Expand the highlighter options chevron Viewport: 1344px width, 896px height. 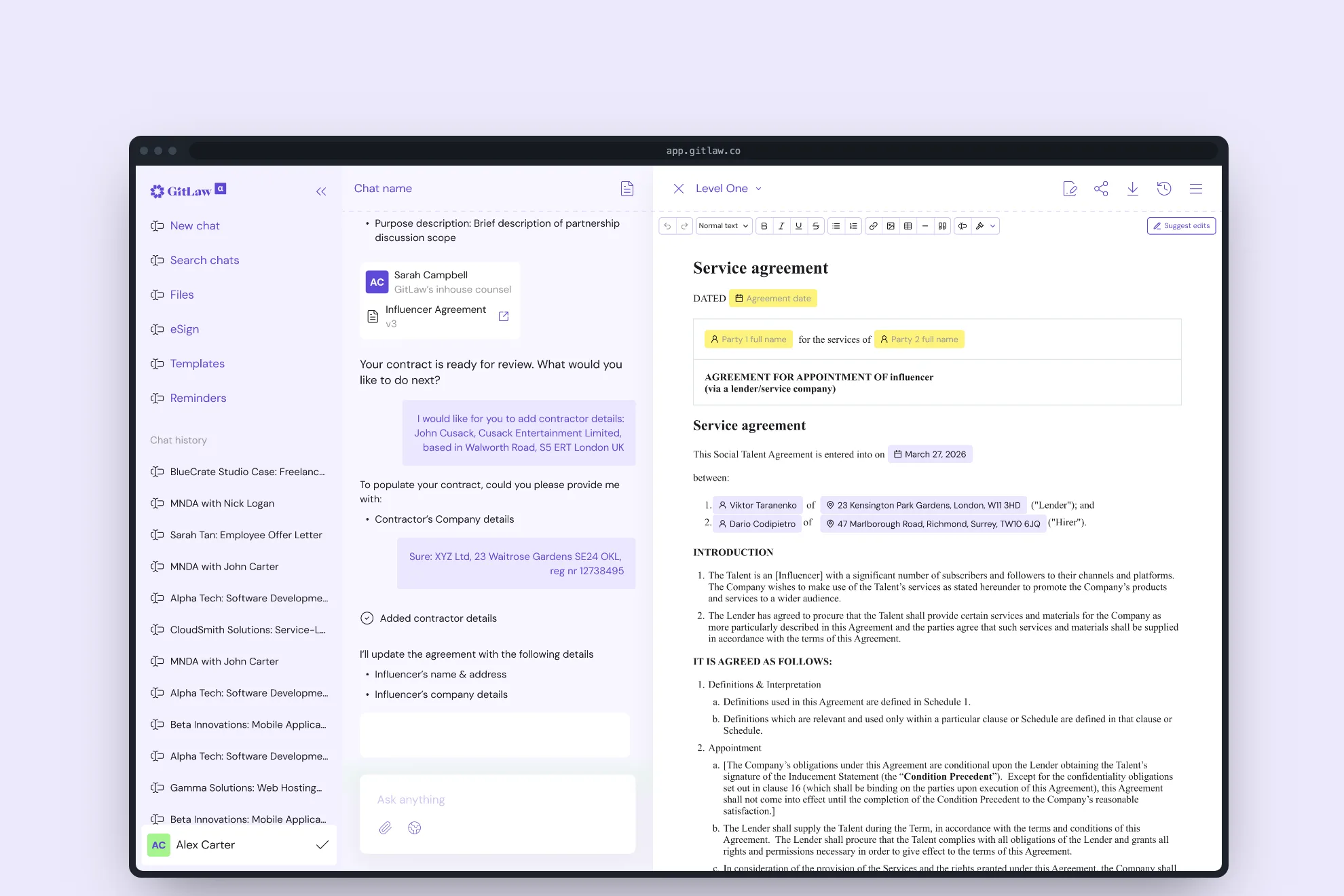(993, 226)
